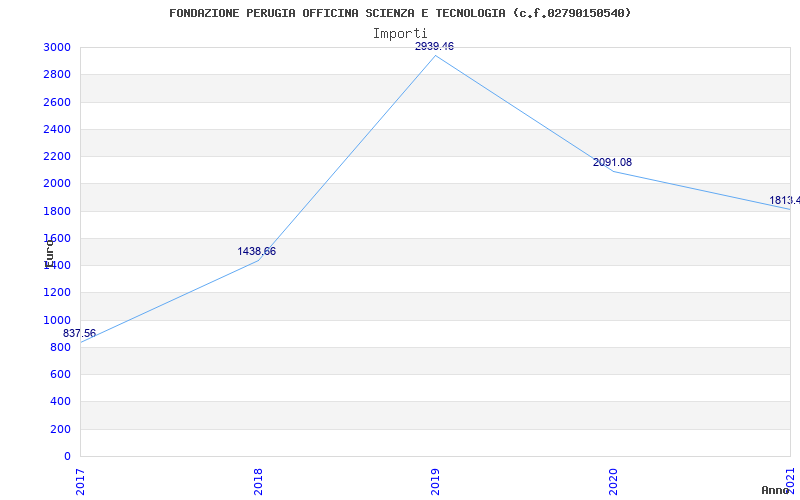The image size is (800, 500).
Task: Click the 0 y-axis tick label
Action: point(68,456)
